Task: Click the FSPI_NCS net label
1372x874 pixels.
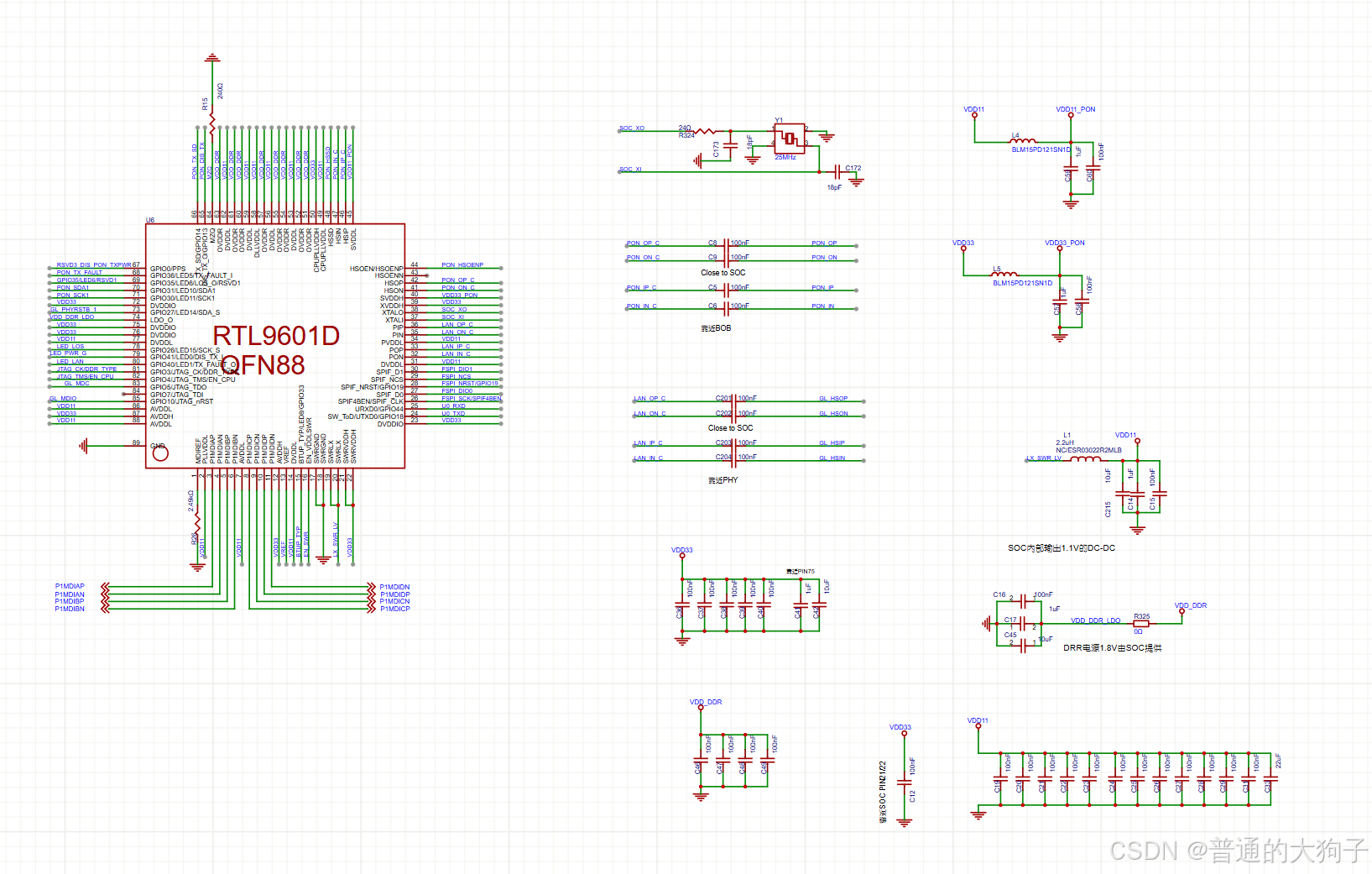Action: (456, 376)
